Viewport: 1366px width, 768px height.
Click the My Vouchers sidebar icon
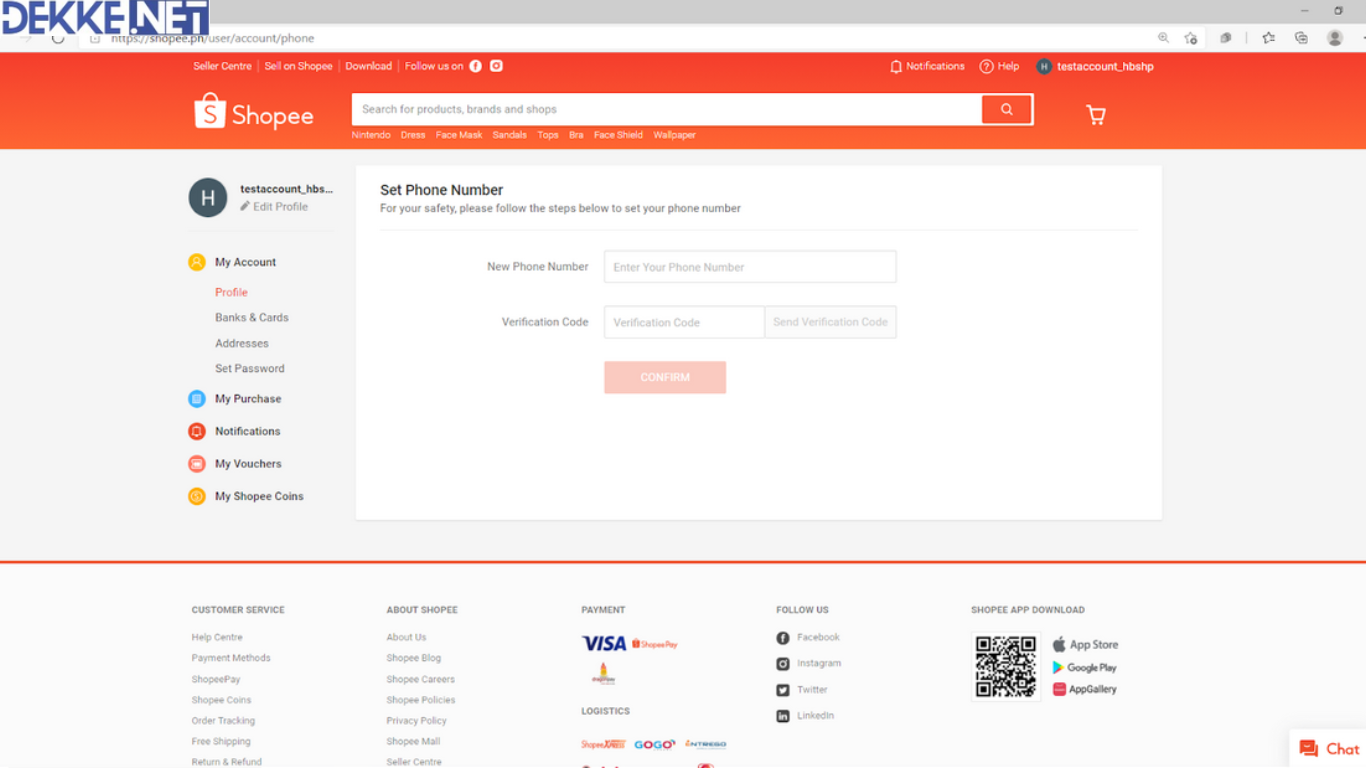197,464
